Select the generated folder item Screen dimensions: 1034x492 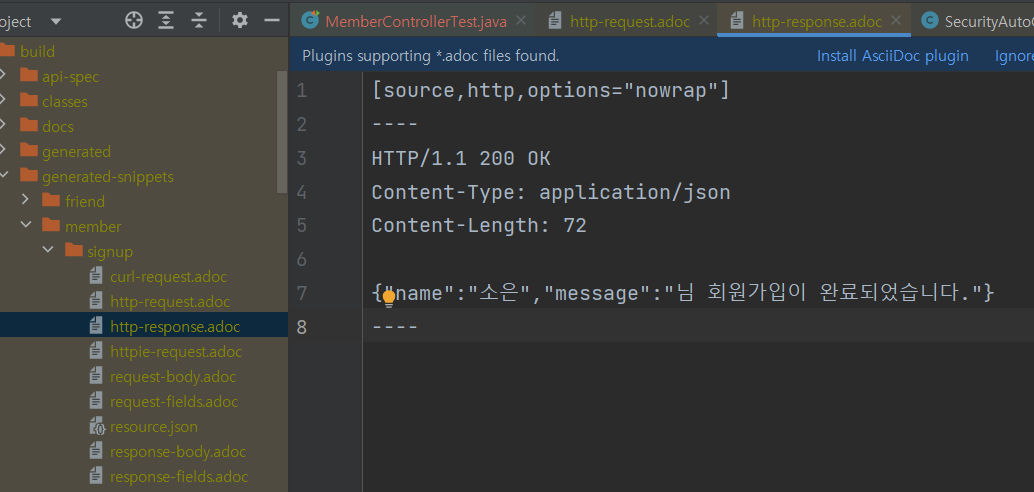[x=76, y=152]
